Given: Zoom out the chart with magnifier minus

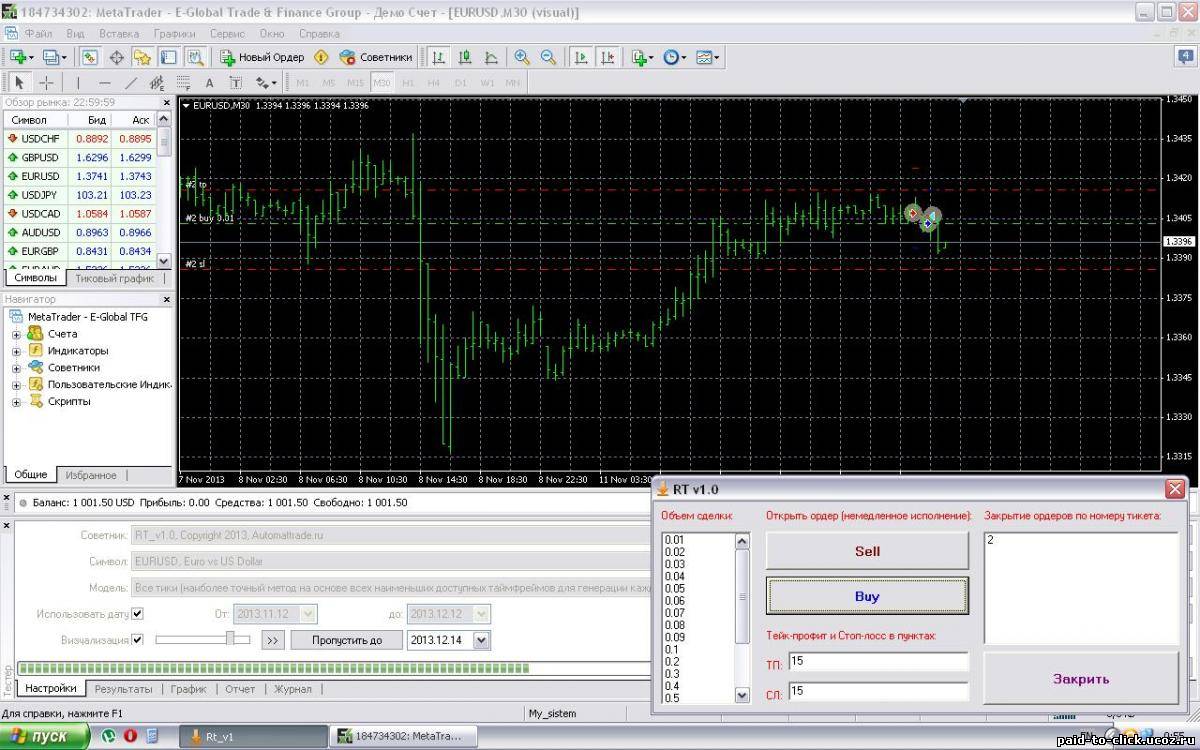Looking at the screenshot, I should point(548,57).
